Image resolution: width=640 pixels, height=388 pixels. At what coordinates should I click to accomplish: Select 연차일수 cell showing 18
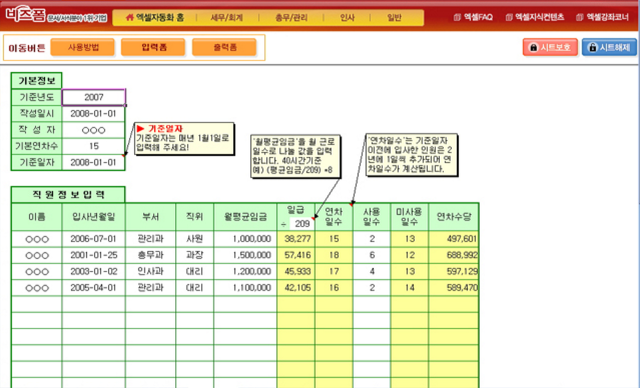334,255
